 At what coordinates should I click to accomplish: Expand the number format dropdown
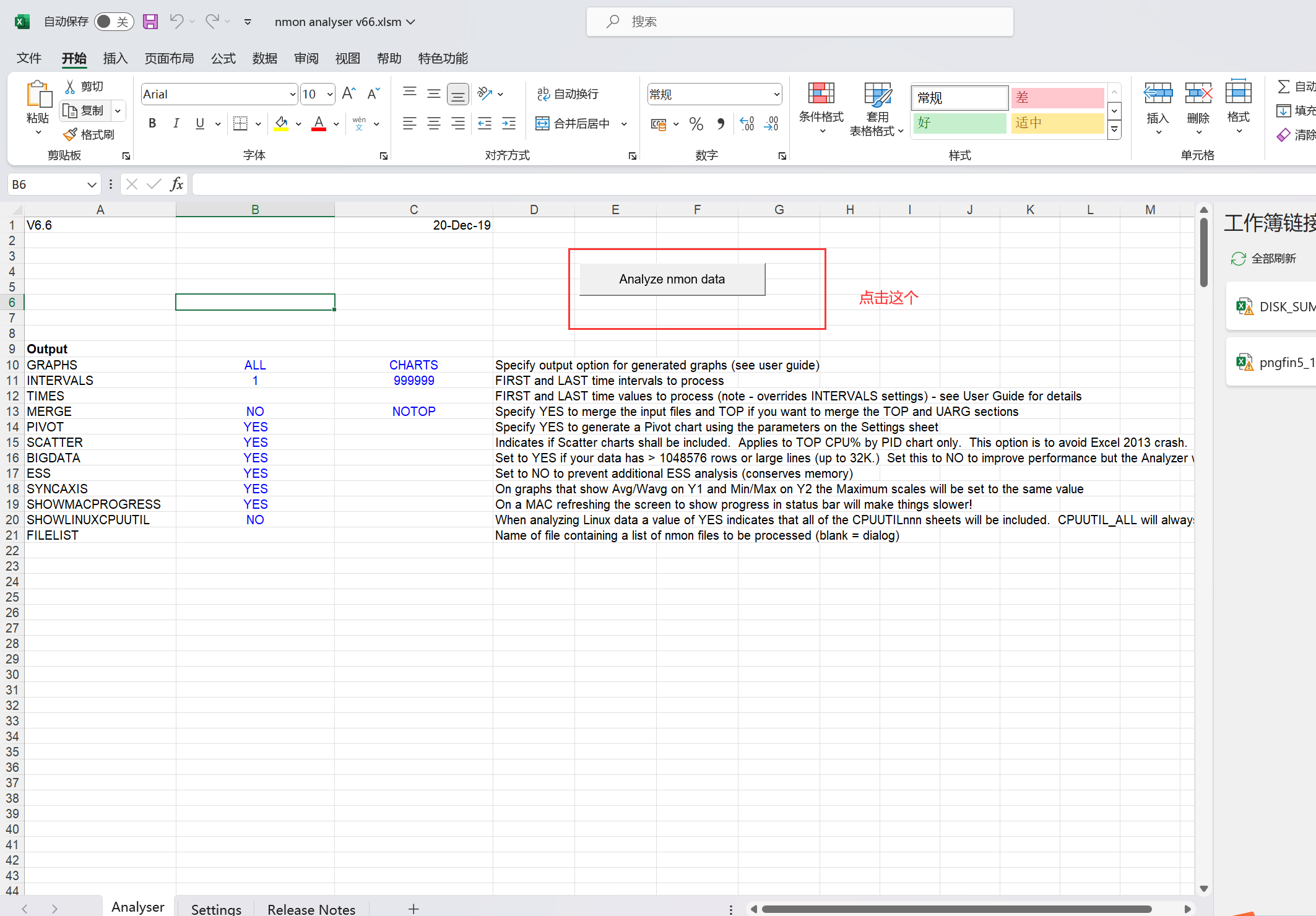click(776, 94)
